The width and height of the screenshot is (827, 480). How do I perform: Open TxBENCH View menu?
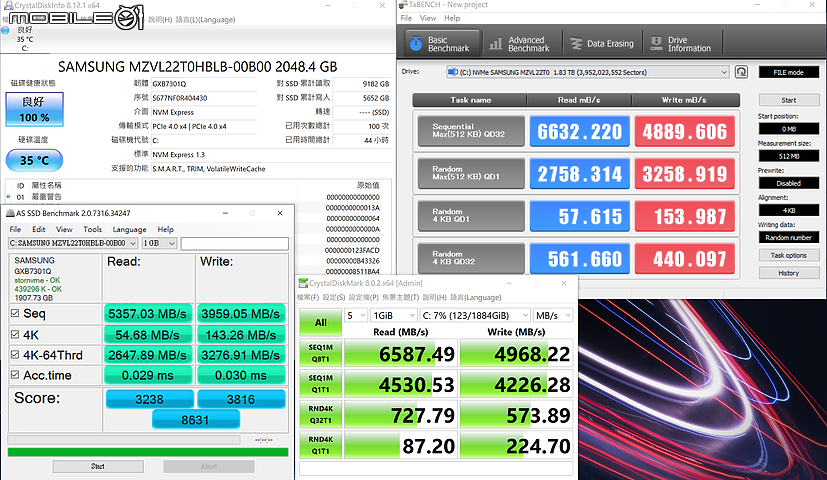coord(428,18)
